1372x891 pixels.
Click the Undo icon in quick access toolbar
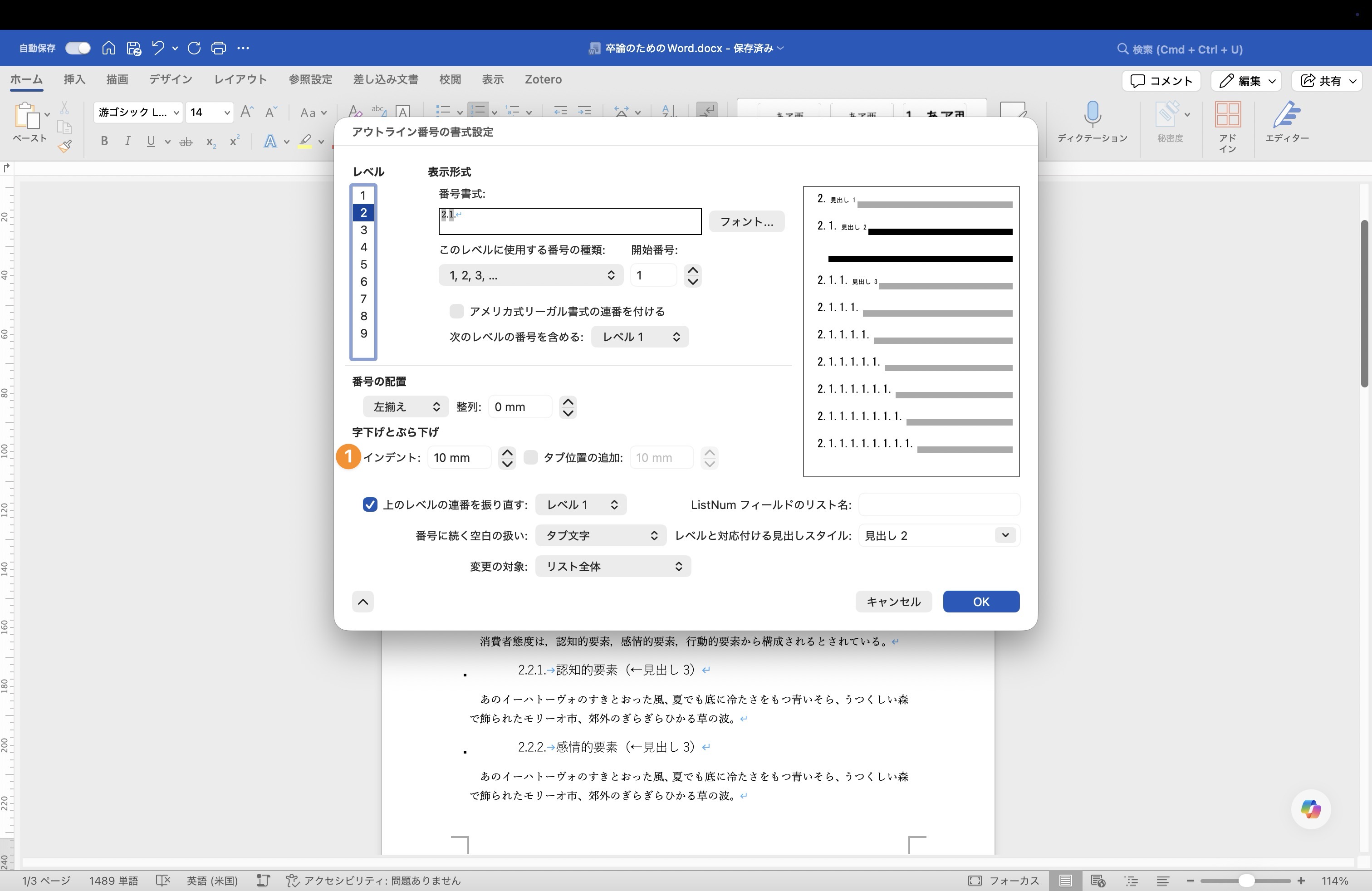[x=157, y=48]
